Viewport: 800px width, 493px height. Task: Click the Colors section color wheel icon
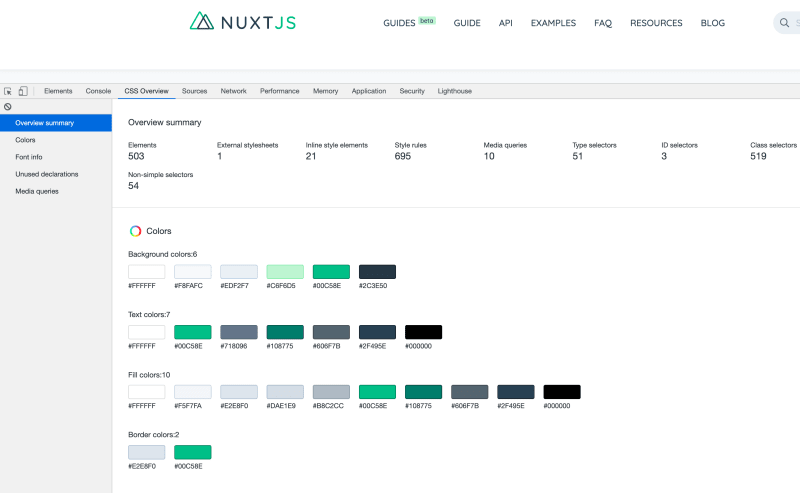click(x=135, y=231)
